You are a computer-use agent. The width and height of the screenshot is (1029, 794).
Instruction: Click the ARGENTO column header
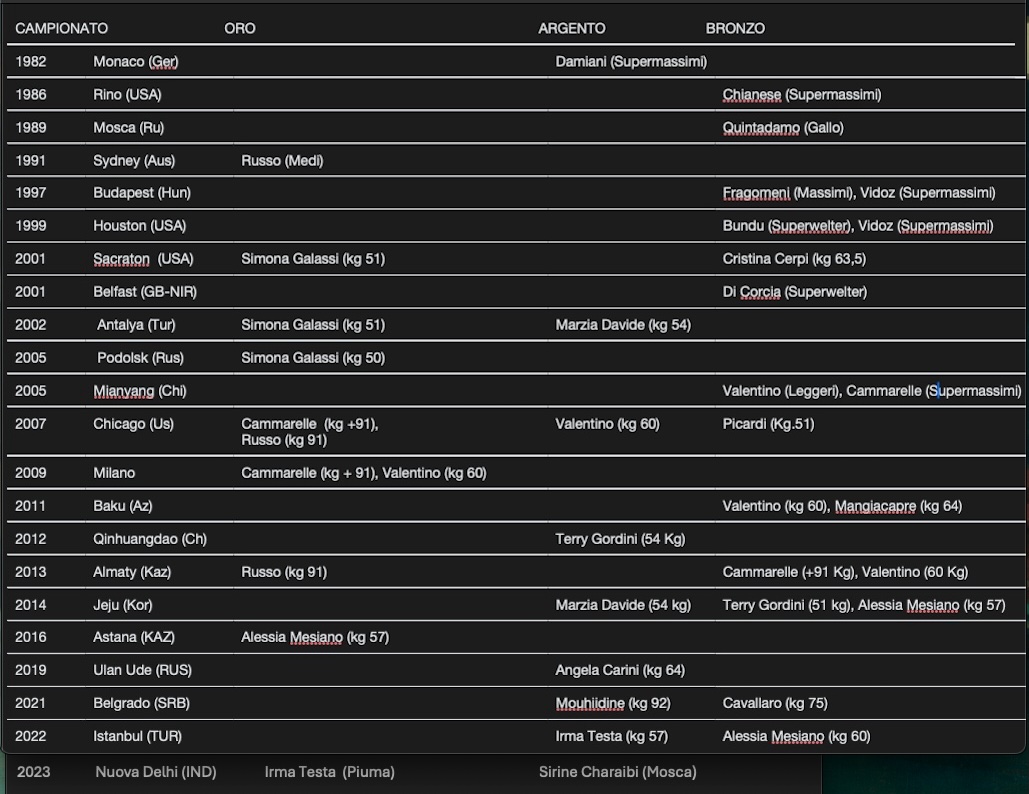[x=572, y=28]
